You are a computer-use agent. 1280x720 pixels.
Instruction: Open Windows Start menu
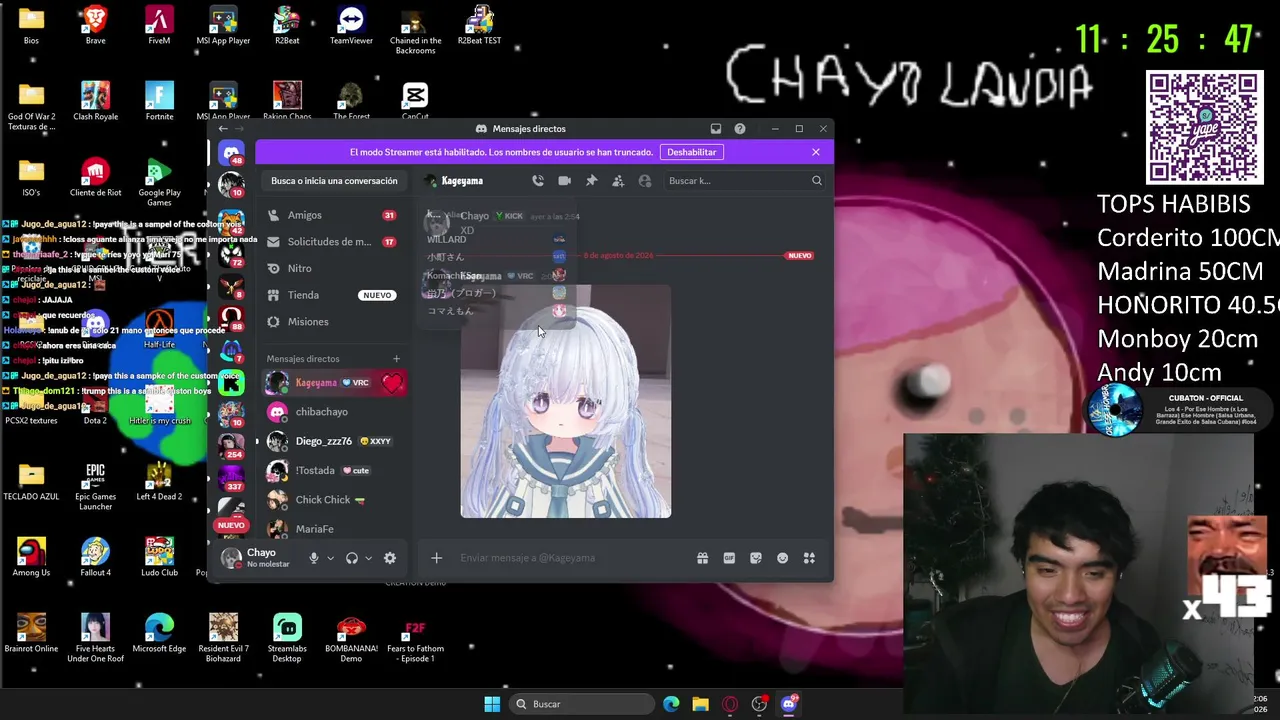pyautogui.click(x=492, y=704)
